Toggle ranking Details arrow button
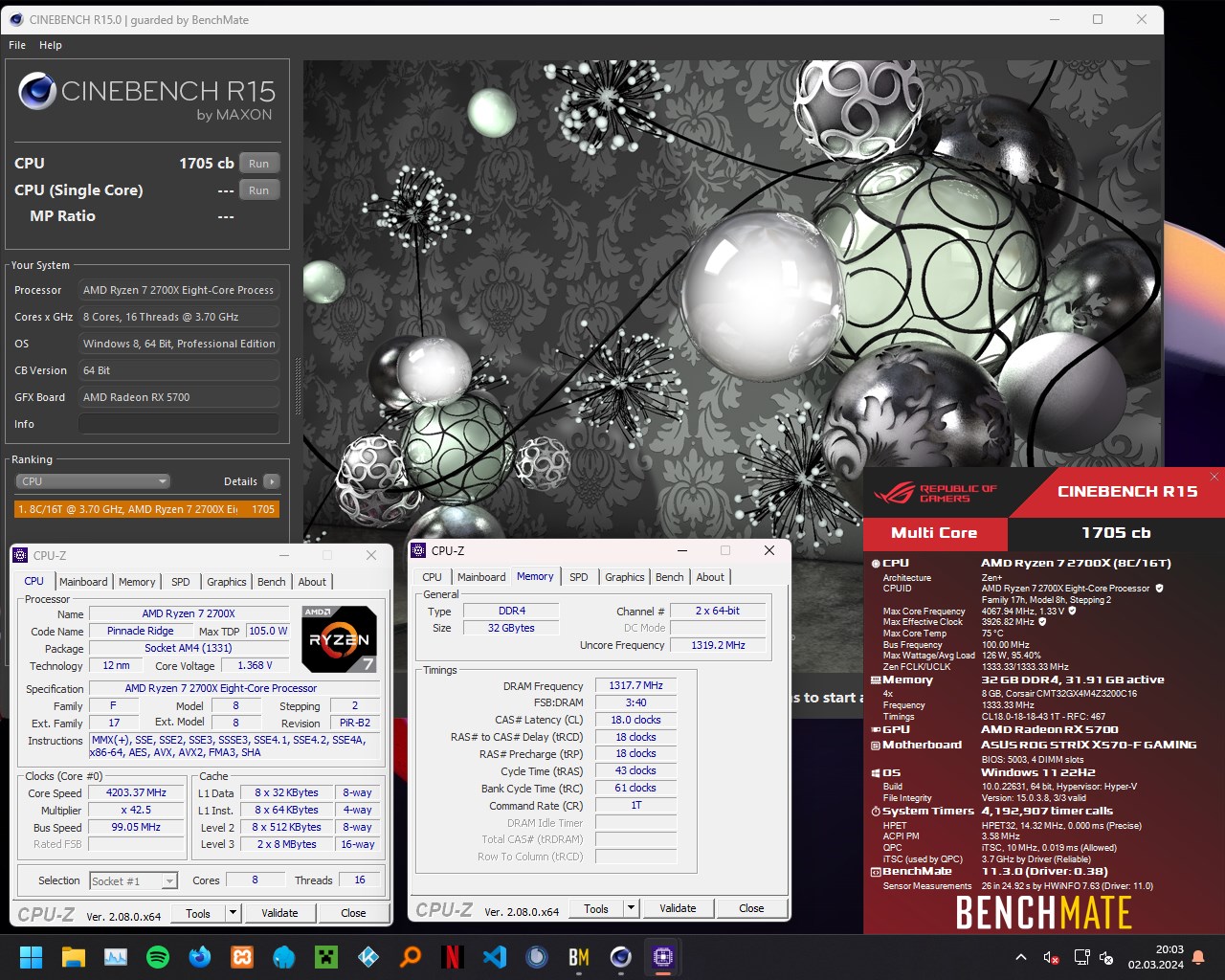Image resolution: width=1225 pixels, height=980 pixels. (272, 481)
